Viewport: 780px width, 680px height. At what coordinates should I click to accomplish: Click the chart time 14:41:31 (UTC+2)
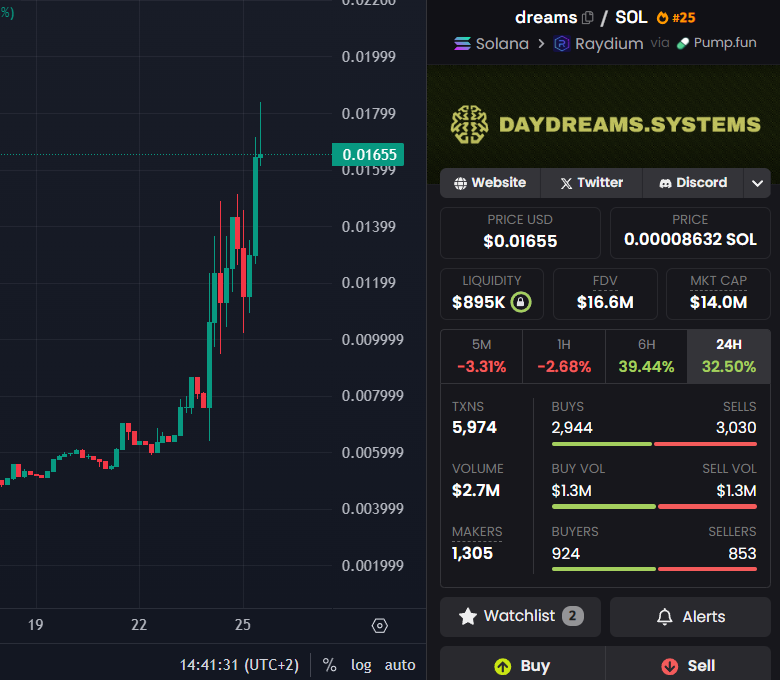pyautogui.click(x=239, y=665)
